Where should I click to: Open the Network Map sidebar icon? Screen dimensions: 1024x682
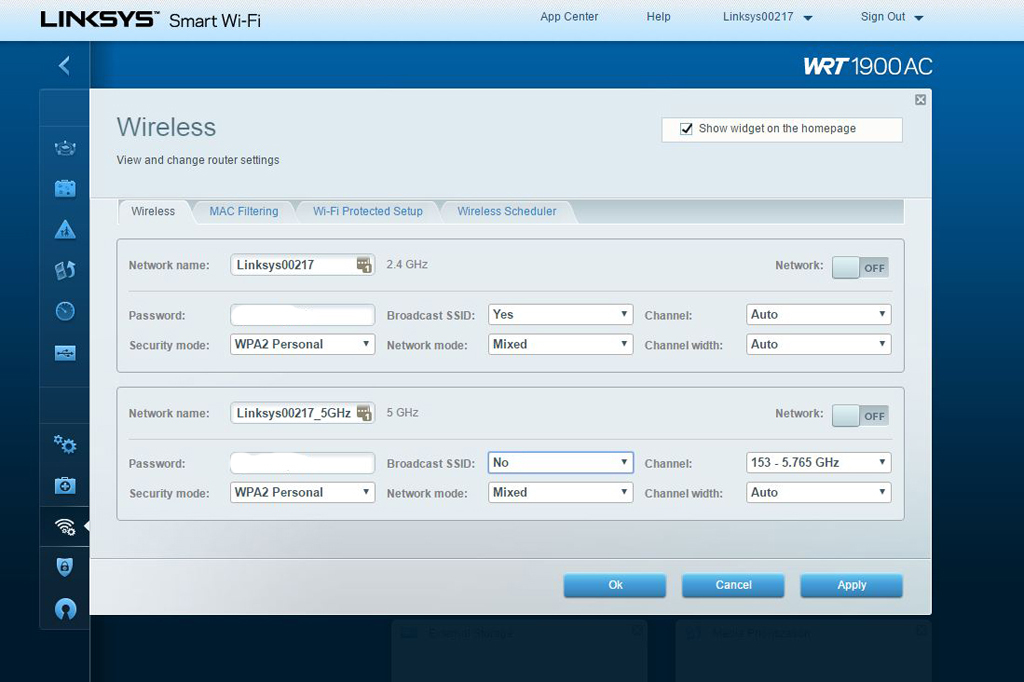coord(65,148)
